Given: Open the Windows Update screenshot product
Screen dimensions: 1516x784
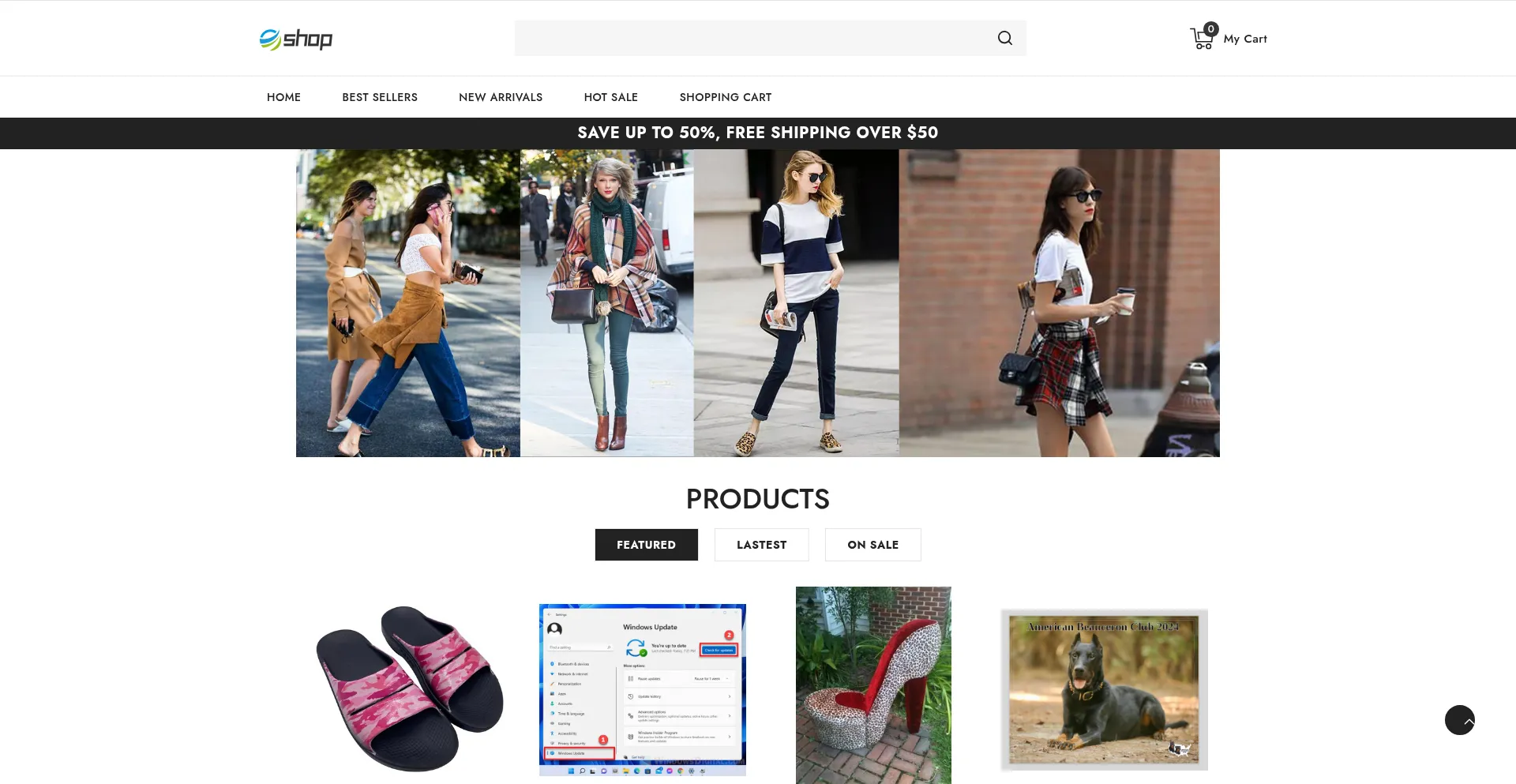Looking at the screenshot, I should (642, 689).
